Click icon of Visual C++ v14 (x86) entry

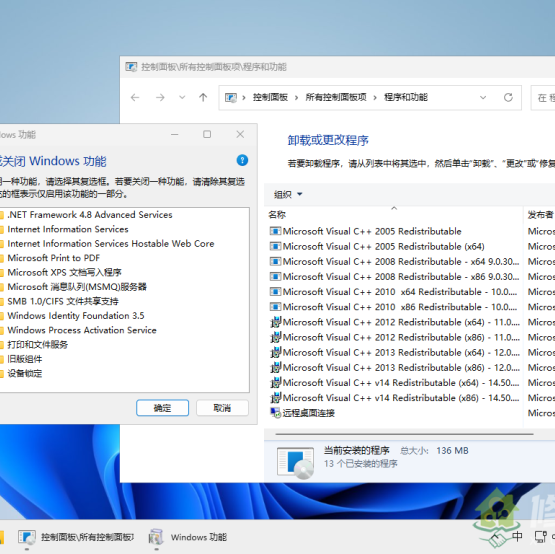coord(275,398)
